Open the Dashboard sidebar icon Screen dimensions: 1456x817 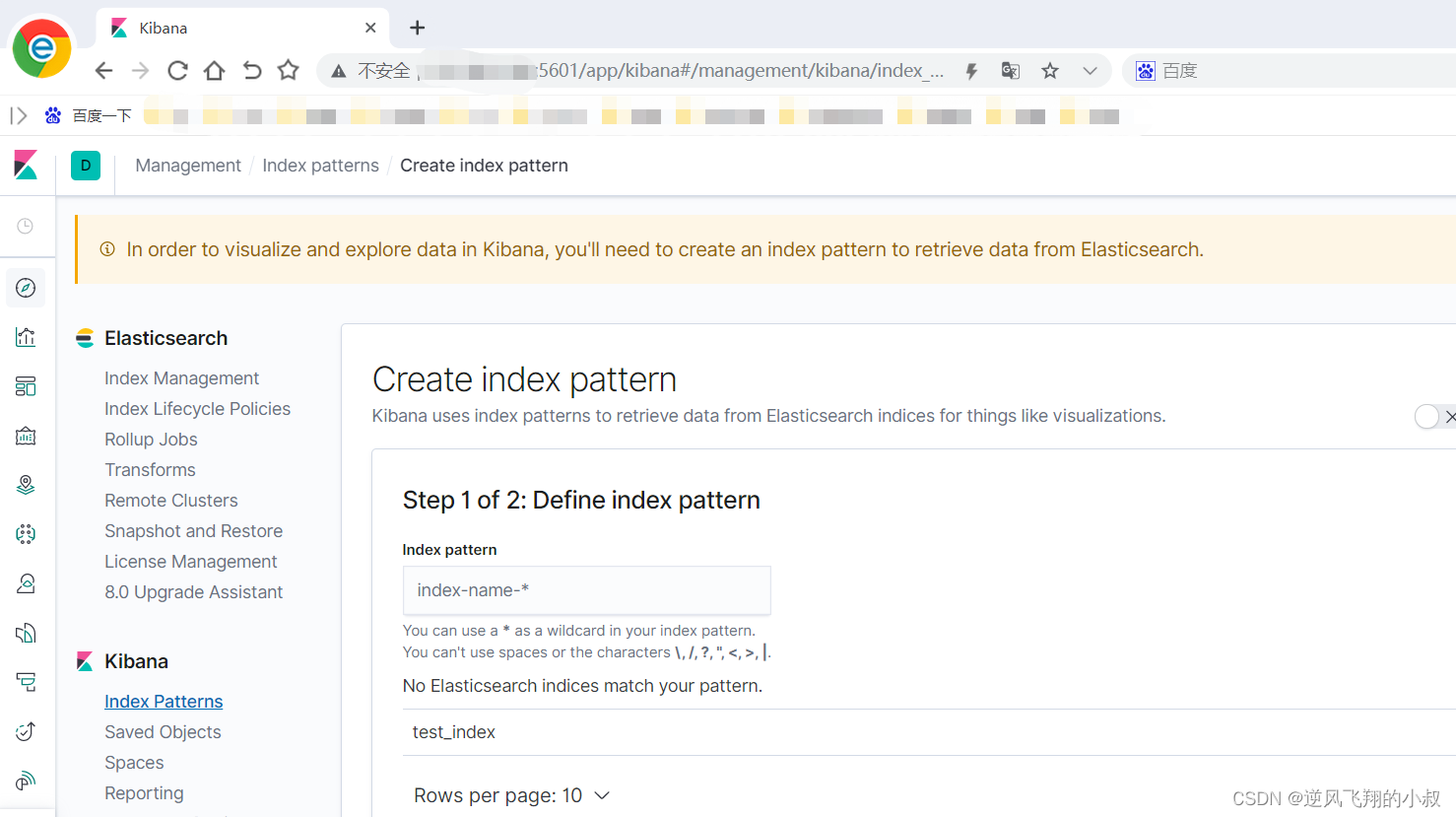tap(26, 385)
